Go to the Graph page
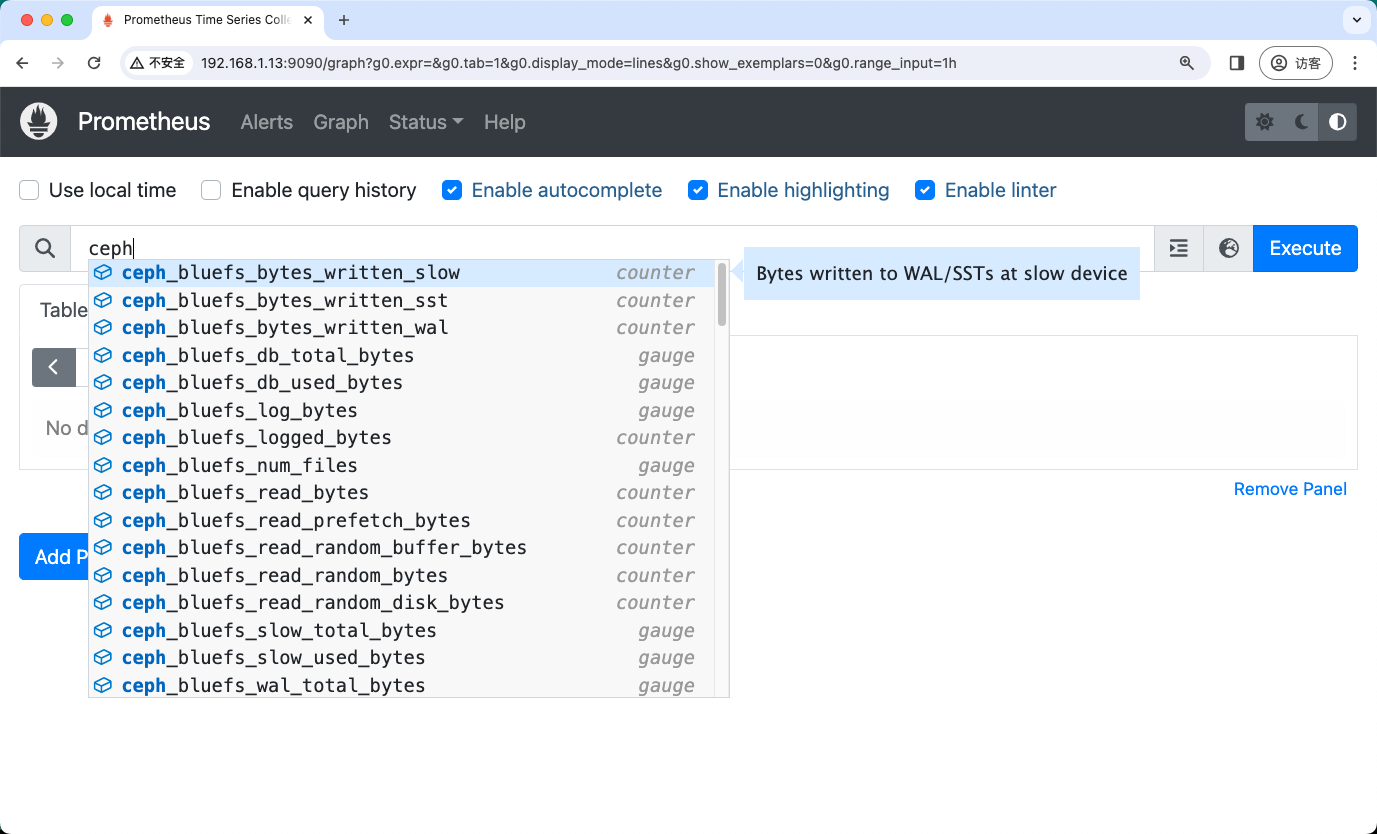 [341, 122]
